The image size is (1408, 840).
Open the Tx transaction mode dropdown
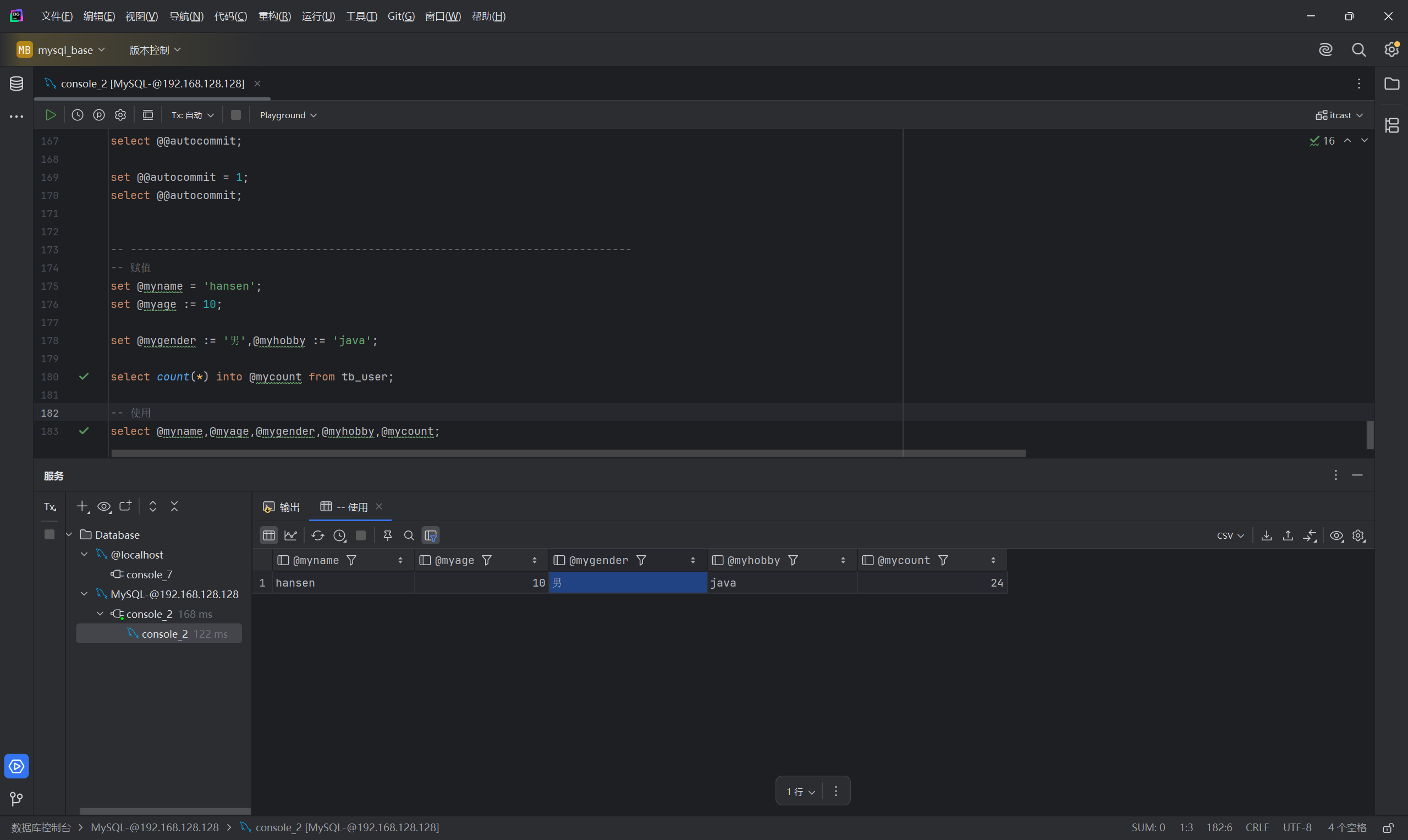193,115
